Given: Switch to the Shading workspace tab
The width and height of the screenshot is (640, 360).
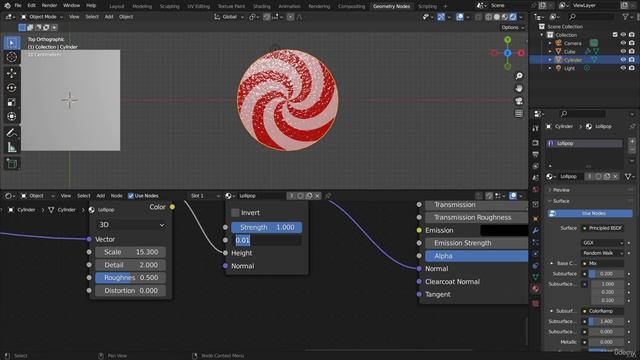Looking at the screenshot, I should pyautogui.click(x=262, y=6).
